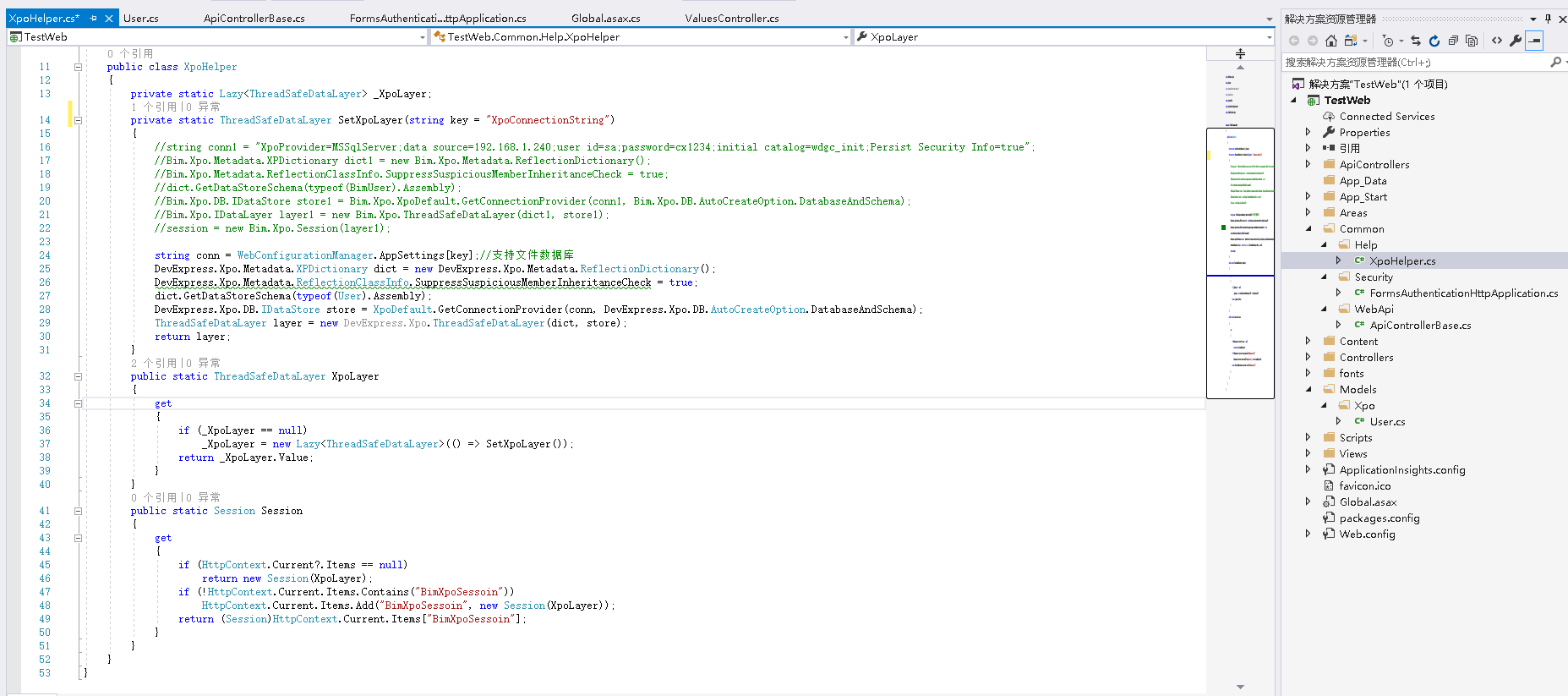This screenshot has width=1568, height=696.
Task: Toggle pin on the XpoHelper.cs tab
Action: 94,19
